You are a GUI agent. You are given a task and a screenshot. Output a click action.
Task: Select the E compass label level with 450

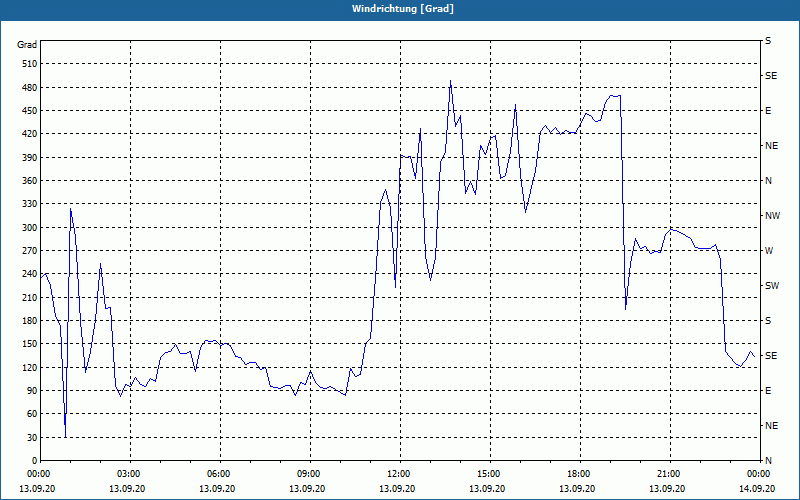768,111
